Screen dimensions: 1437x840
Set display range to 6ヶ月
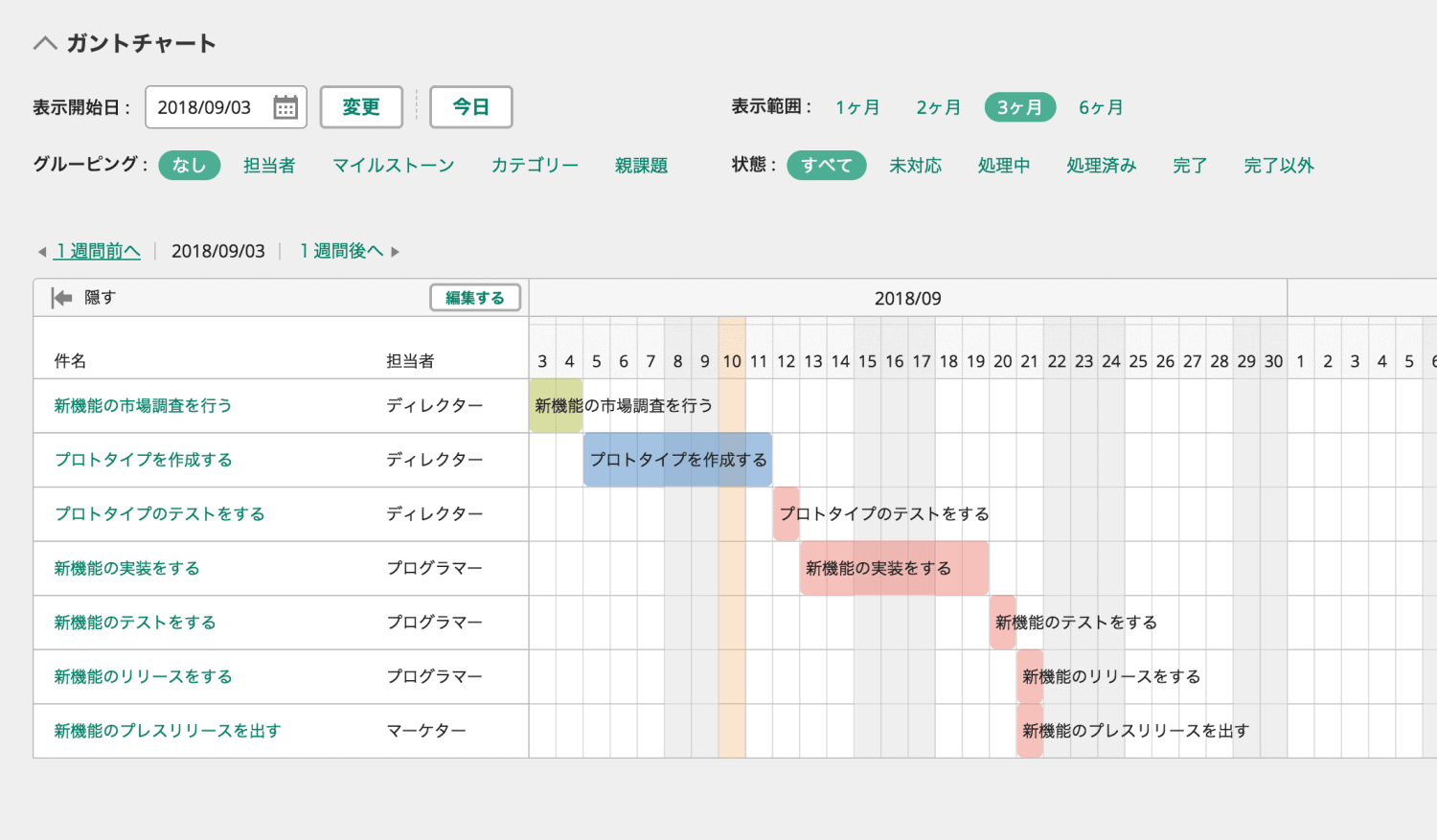[x=1100, y=107]
